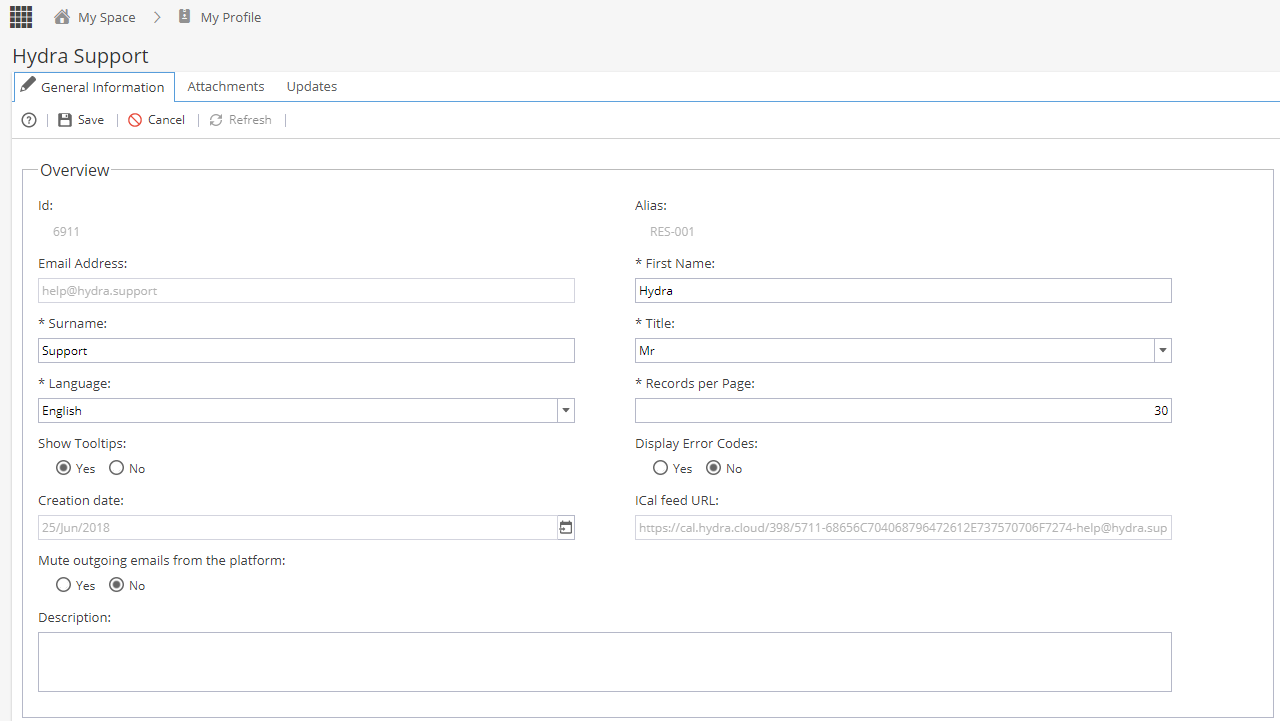The image size is (1280, 721).
Task: Click into the First Name field
Action: pyautogui.click(x=902, y=291)
